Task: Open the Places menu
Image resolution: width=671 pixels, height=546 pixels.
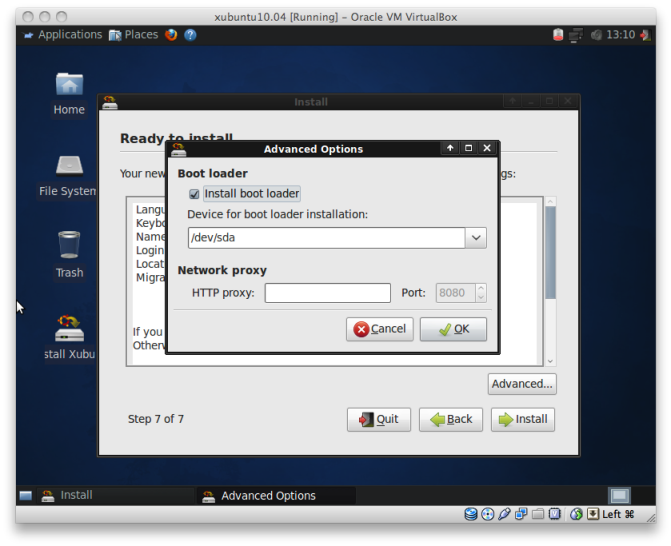Action: point(134,35)
